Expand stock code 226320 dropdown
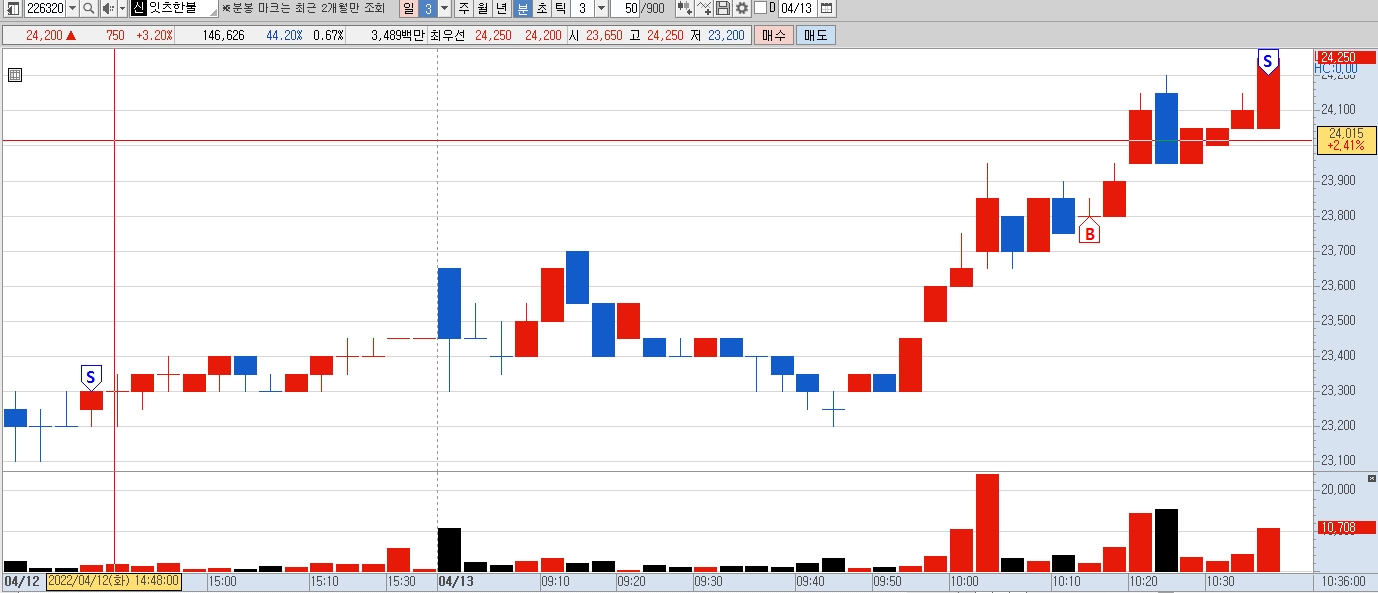Screen dimensions: 1378x593 (x=72, y=8)
